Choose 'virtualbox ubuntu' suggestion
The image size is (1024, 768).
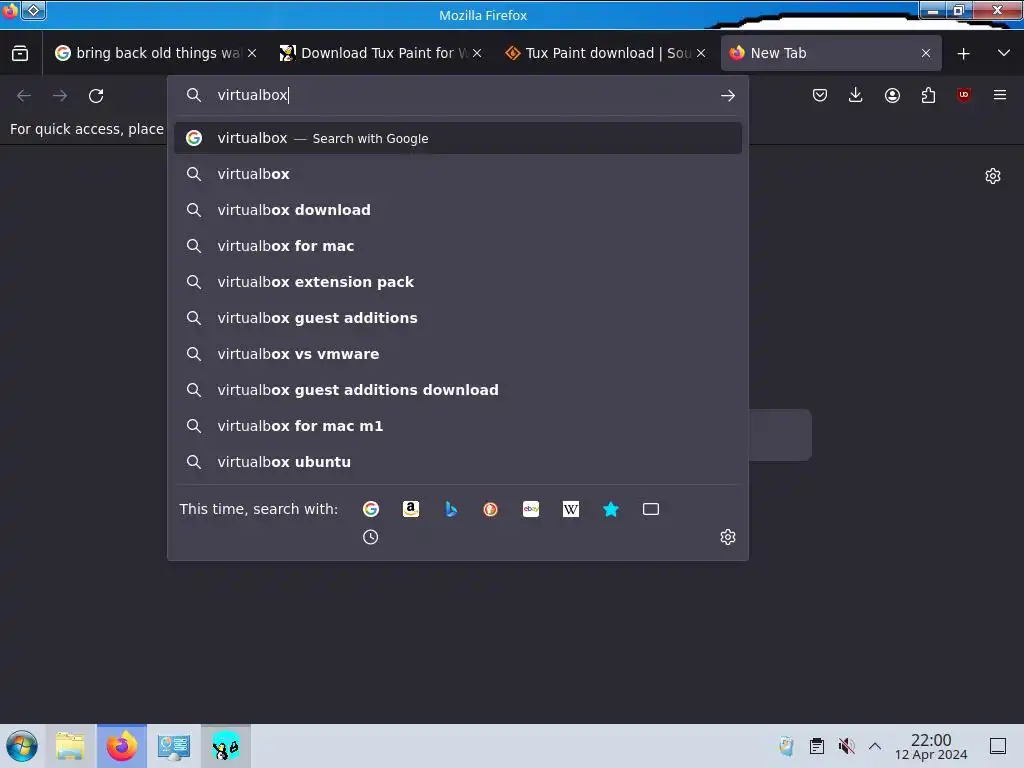[458, 462]
